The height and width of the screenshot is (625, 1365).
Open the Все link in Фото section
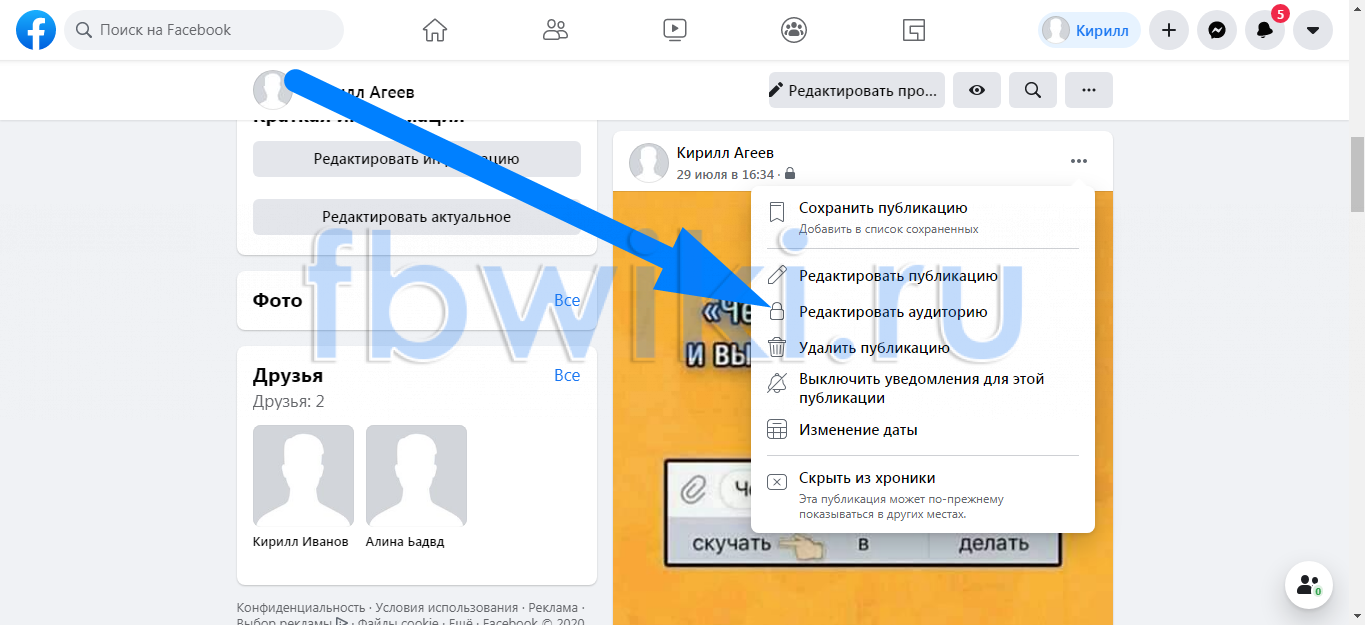pos(567,300)
